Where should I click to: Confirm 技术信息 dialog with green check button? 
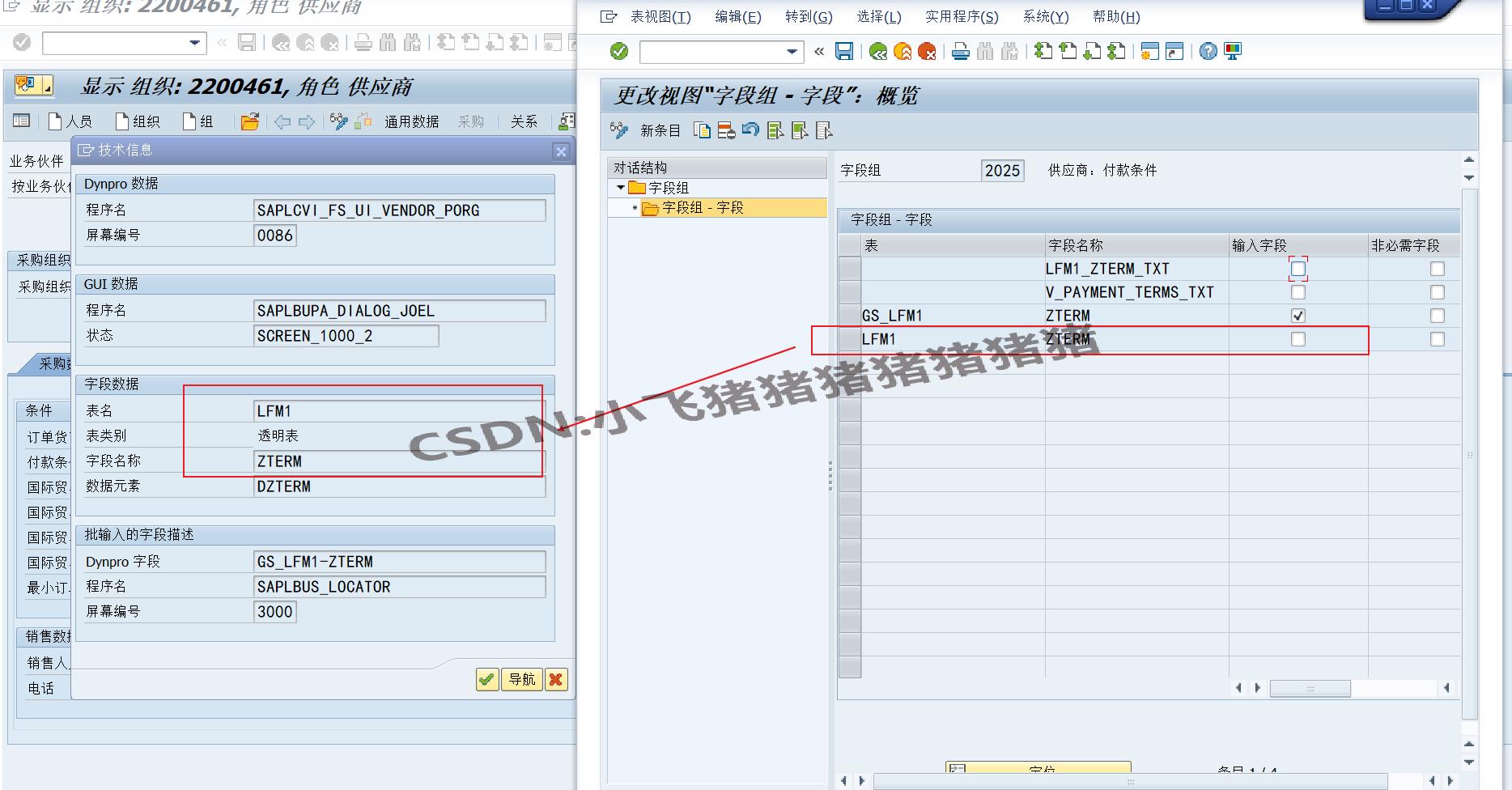[487, 679]
